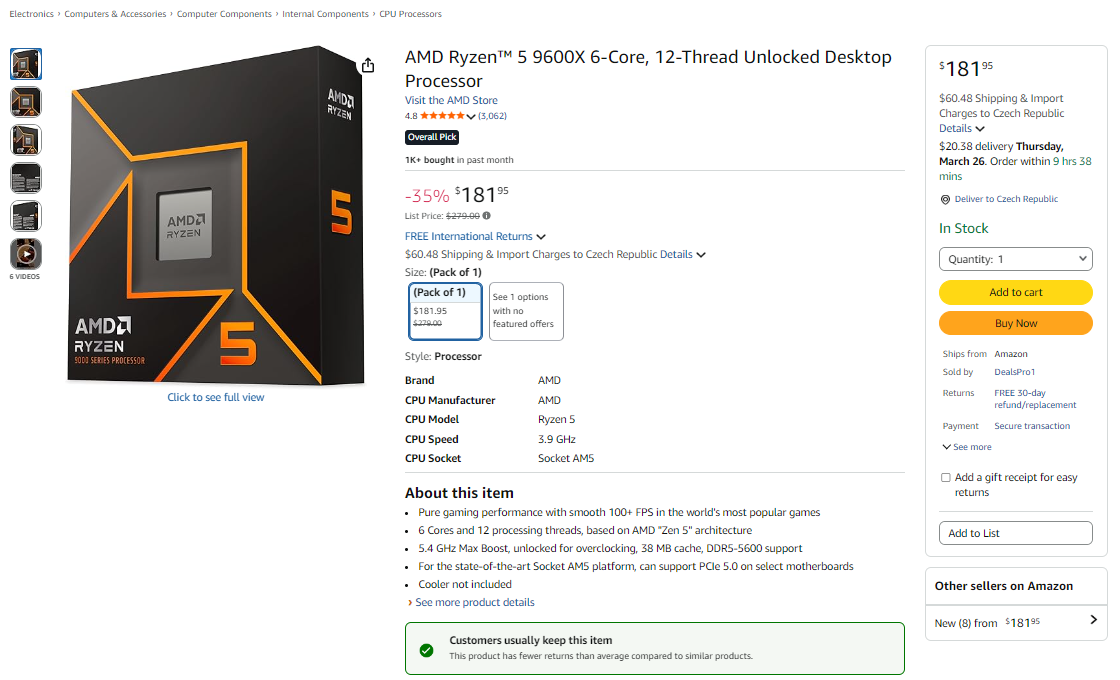Click the green checkmark keep-item icon
The width and height of the screenshot is (1120, 680).
426,650
